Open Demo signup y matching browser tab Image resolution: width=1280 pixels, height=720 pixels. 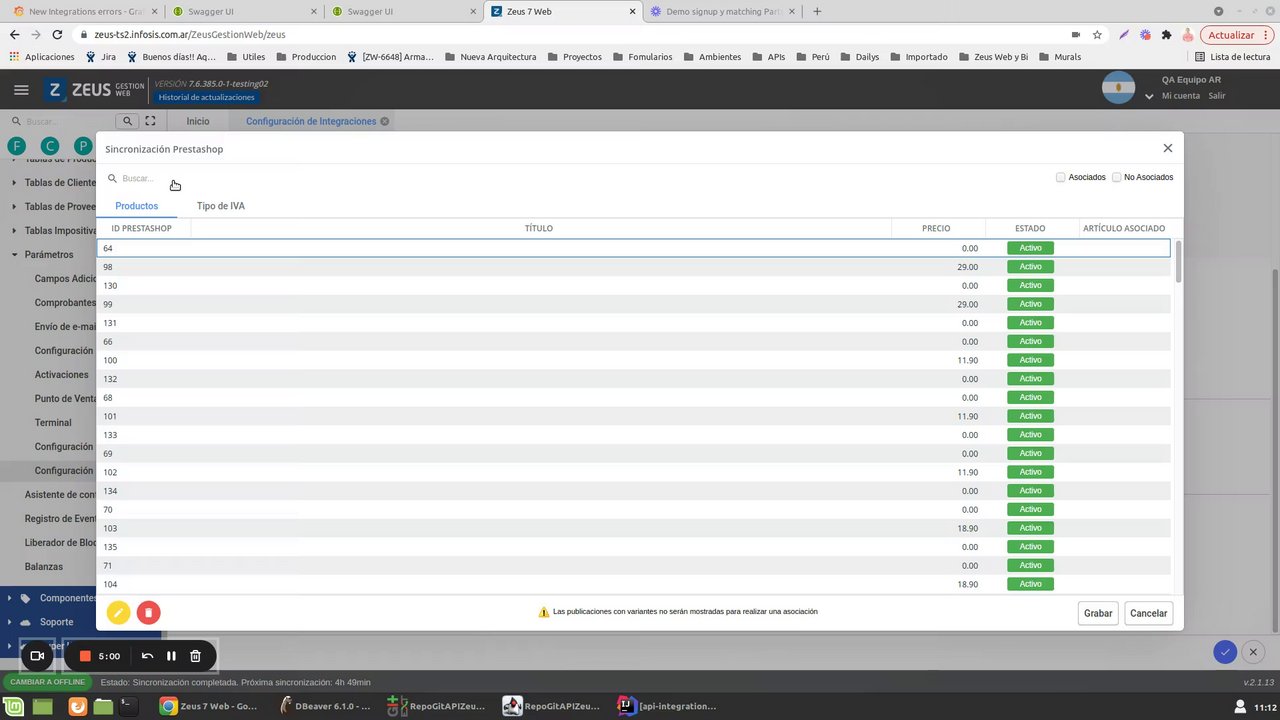tap(722, 11)
